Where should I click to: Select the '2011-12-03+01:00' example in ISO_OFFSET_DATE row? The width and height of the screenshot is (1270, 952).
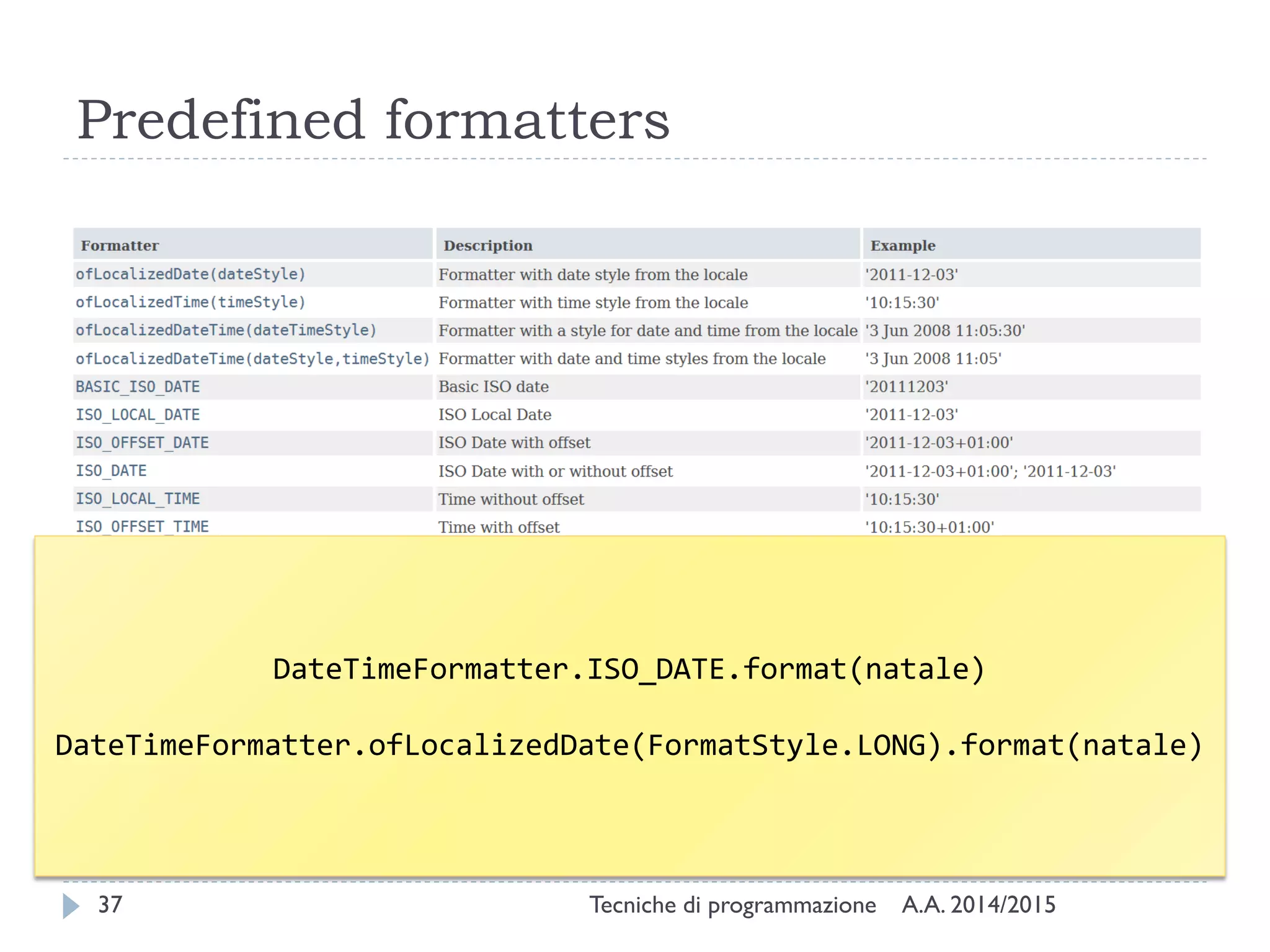[x=939, y=443]
